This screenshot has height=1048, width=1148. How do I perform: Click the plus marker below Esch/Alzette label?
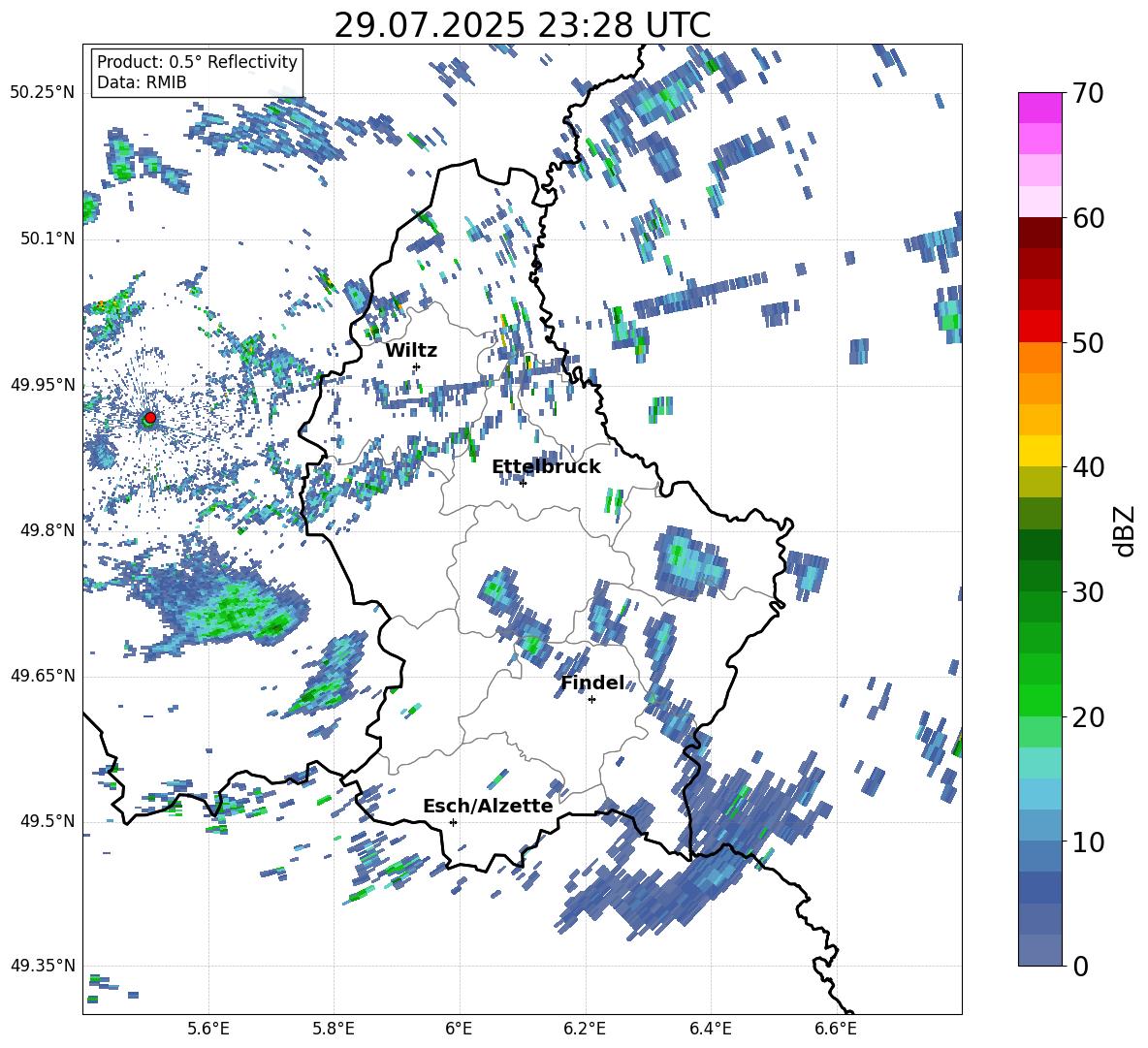(x=453, y=822)
